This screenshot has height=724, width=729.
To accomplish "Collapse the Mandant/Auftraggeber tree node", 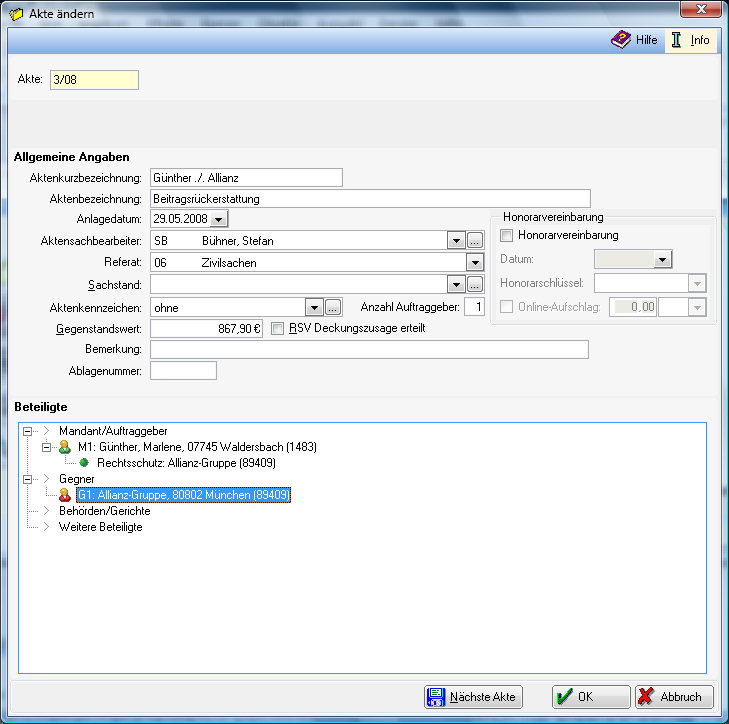I will pos(27,431).
